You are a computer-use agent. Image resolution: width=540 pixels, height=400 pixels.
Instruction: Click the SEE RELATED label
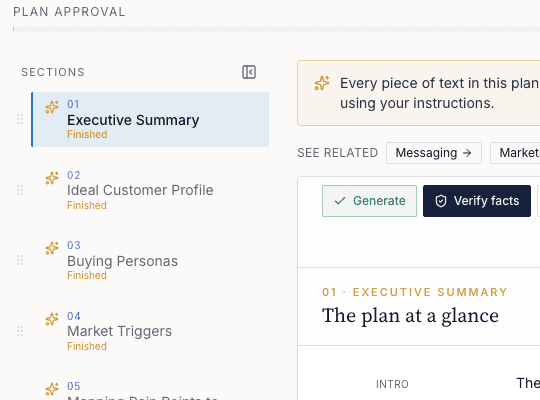(x=338, y=153)
